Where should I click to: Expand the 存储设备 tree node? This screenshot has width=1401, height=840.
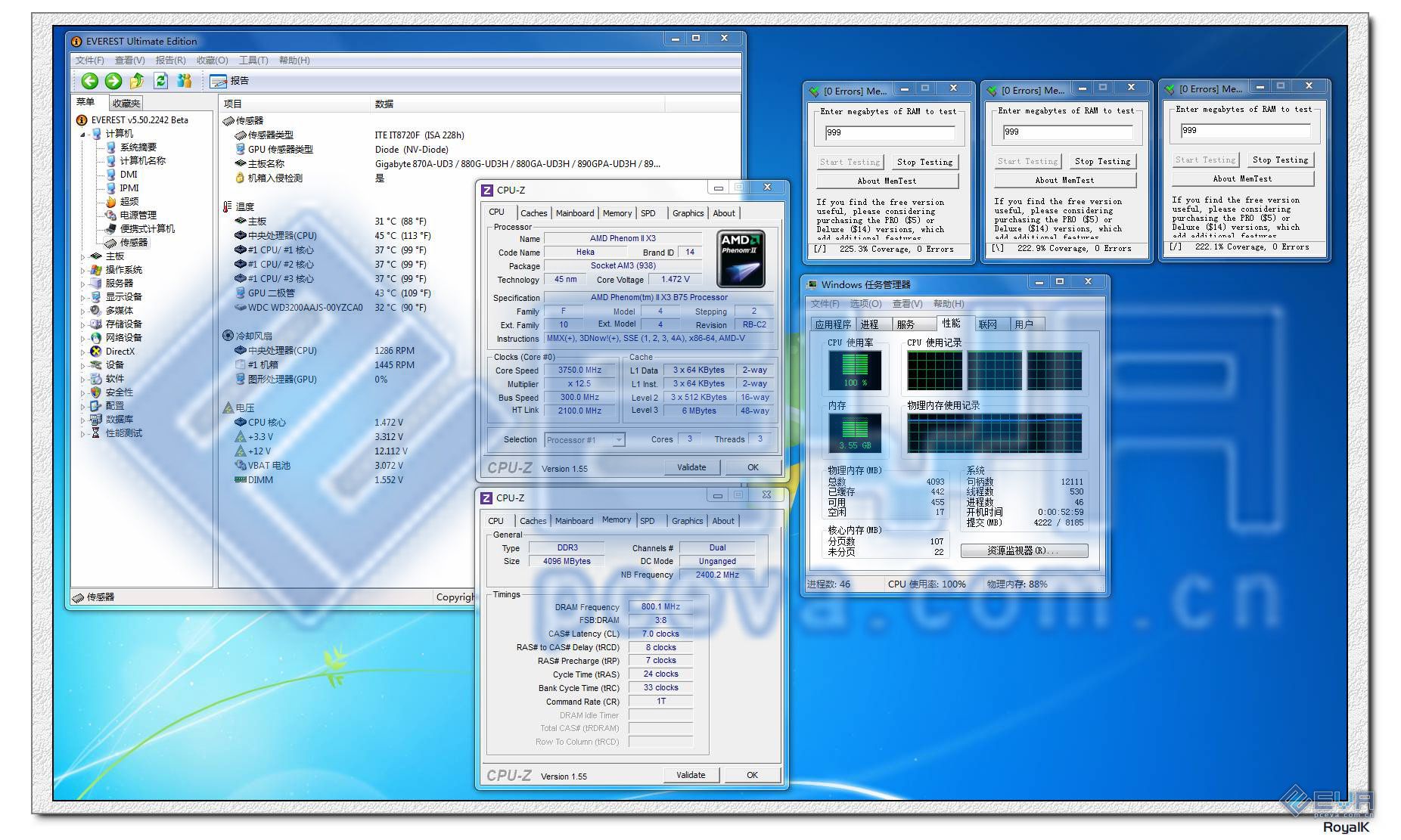[x=82, y=325]
